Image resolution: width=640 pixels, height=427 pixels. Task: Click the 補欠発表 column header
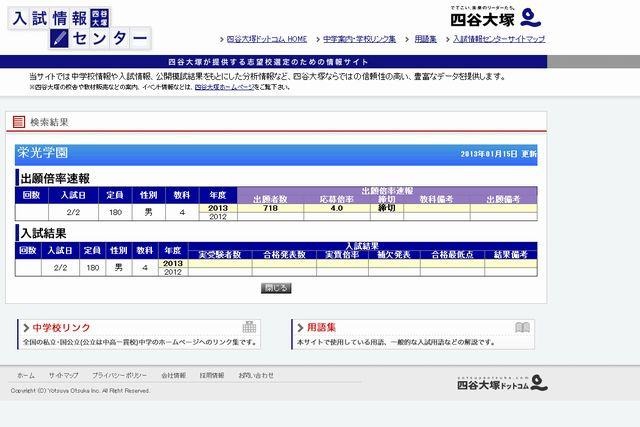tap(393, 255)
